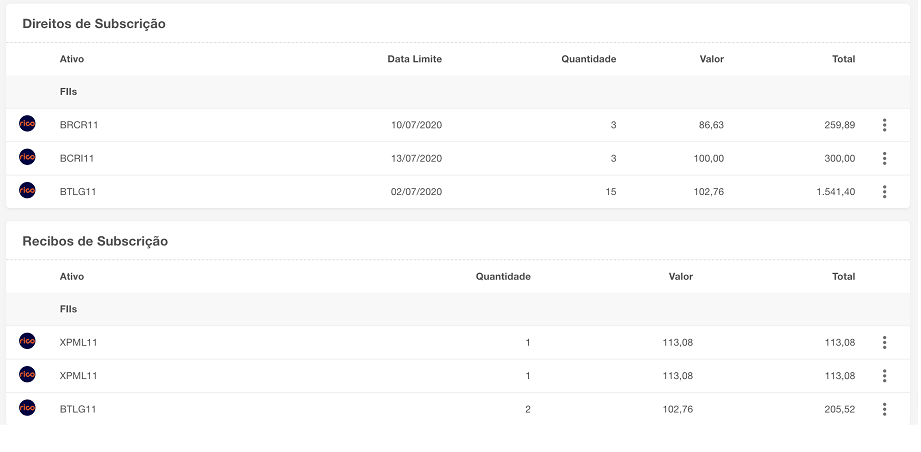Click the Direitos de Subscrição section title
The height and width of the screenshot is (452, 921).
point(94,23)
